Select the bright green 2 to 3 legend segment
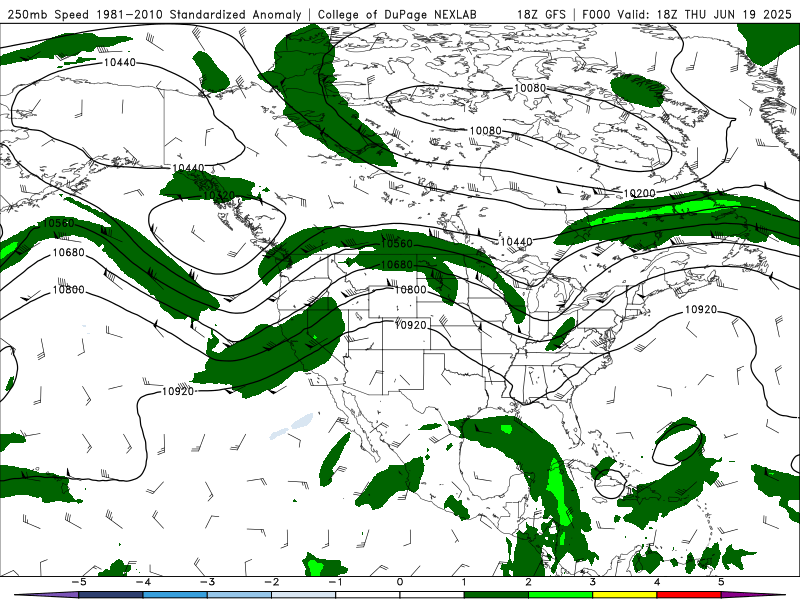Screen dimensions: 800x600 560,595
